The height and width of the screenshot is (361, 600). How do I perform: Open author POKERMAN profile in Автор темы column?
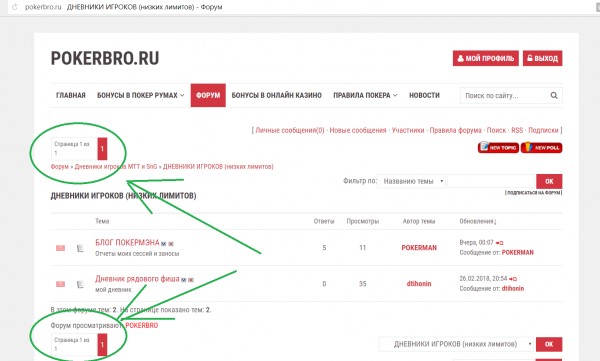419,248
